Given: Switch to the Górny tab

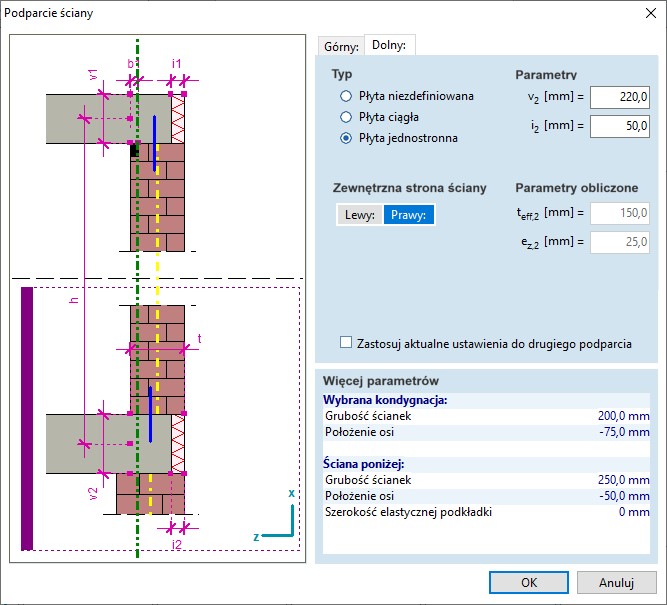Looking at the screenshot, I should click(x=340, y=46).
